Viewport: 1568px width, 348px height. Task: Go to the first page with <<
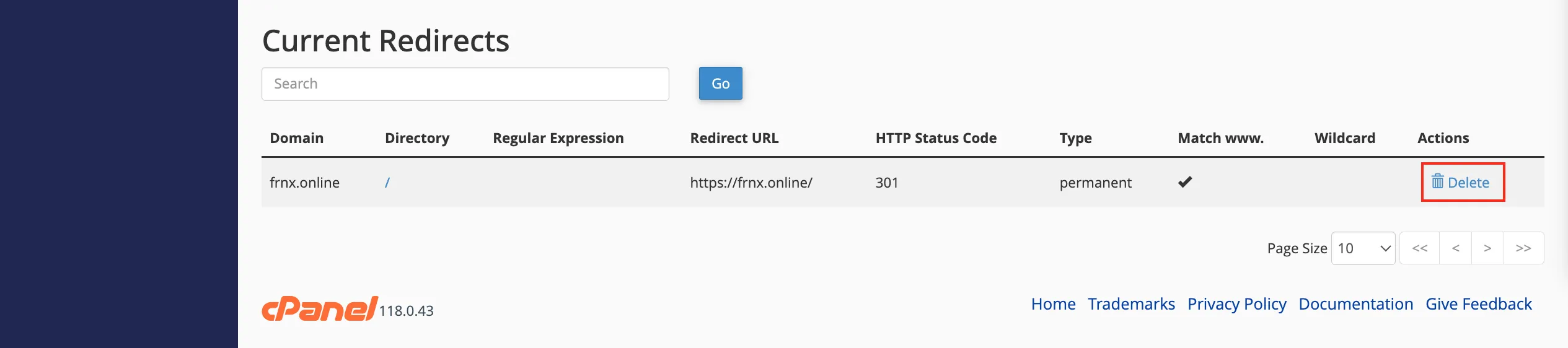tap(1420, 248)
